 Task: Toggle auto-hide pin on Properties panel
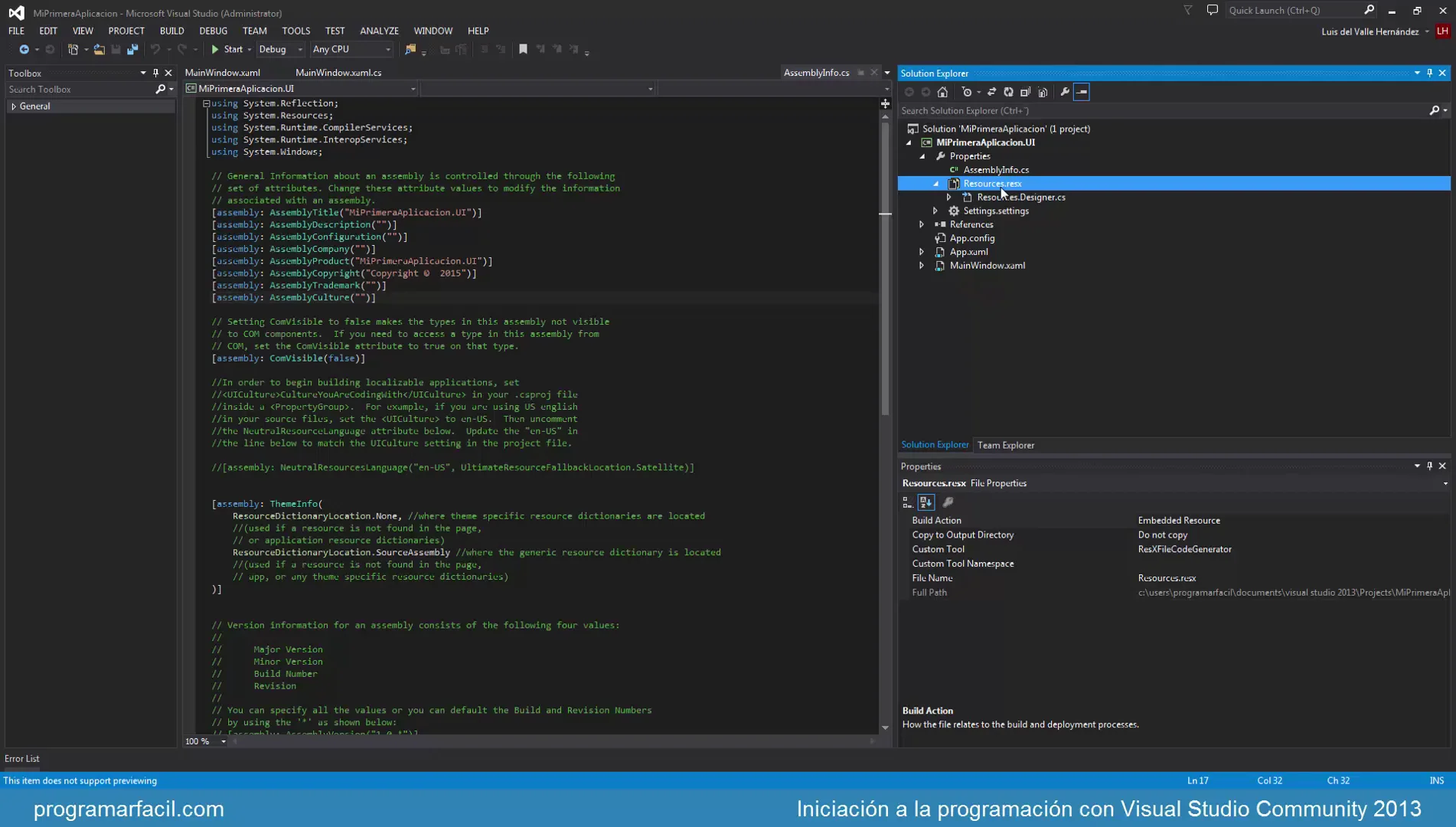(1429, 466)
